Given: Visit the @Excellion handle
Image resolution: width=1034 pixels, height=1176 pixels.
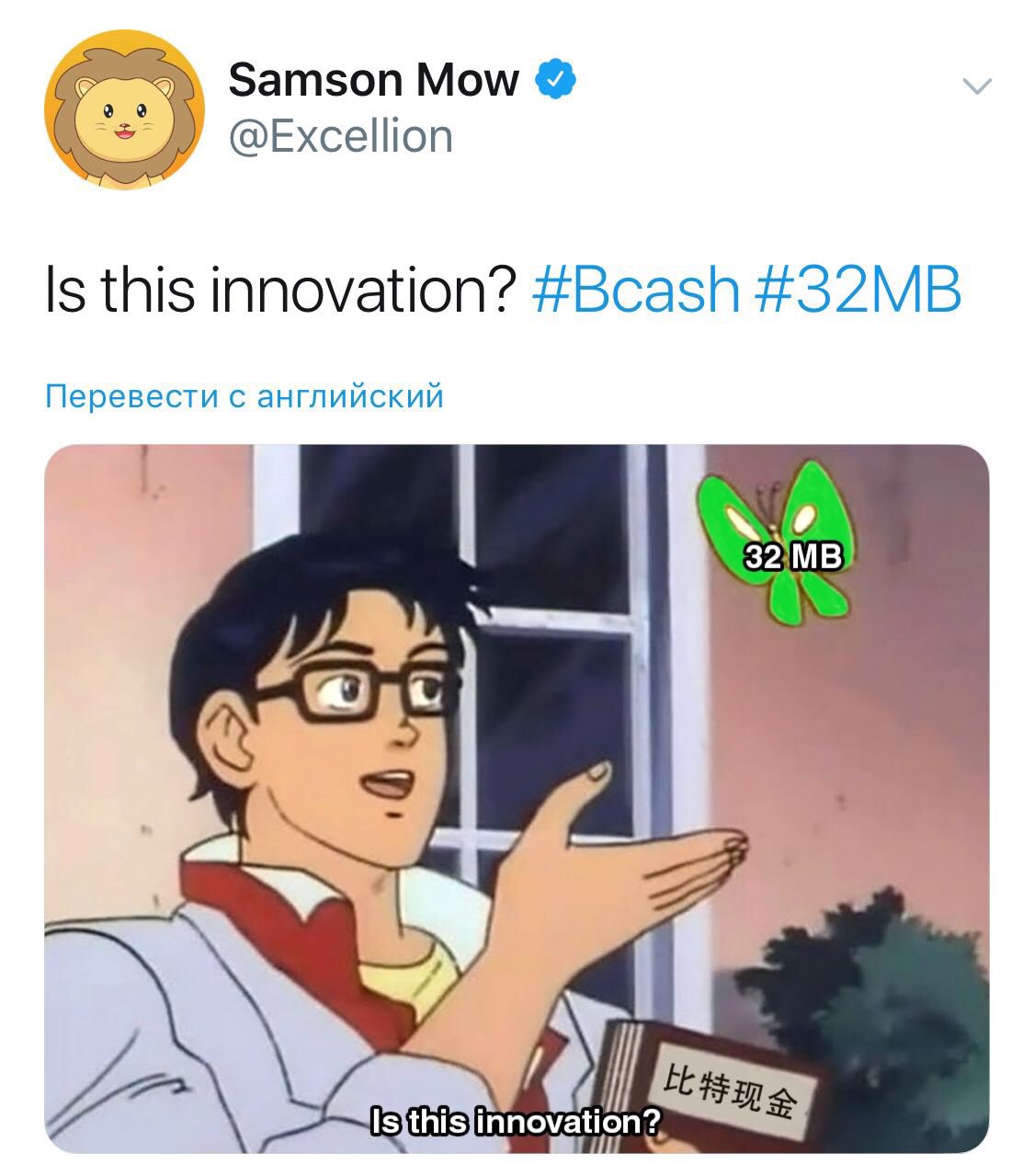Looking at the screenshot, I should (x=340, y=137).
